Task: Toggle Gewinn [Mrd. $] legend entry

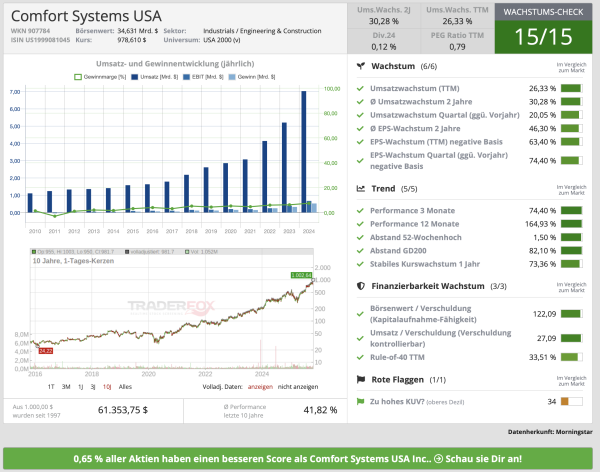Action: 254,76
